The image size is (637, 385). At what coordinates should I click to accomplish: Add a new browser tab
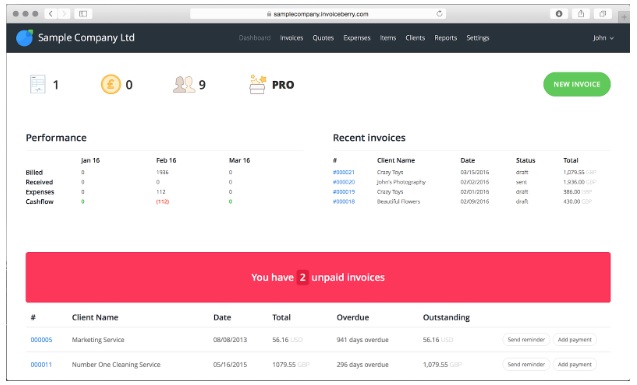(x=624, y=17)
